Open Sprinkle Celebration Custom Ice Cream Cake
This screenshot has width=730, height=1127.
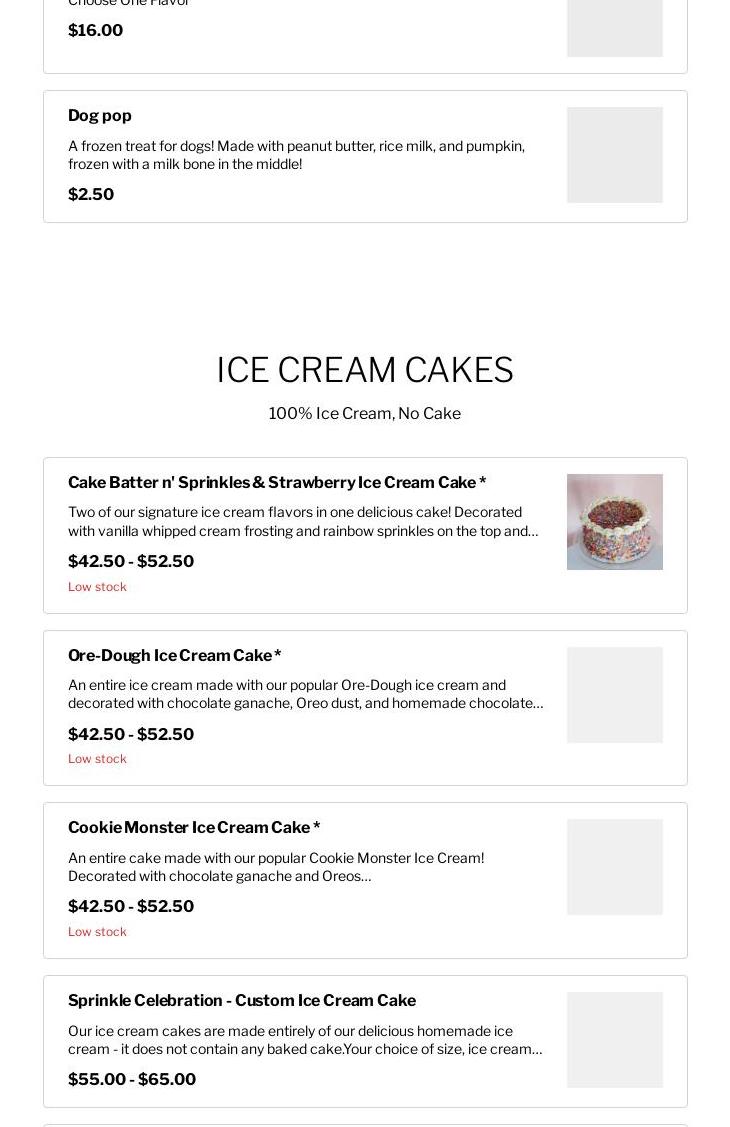tap(242, 1000)
